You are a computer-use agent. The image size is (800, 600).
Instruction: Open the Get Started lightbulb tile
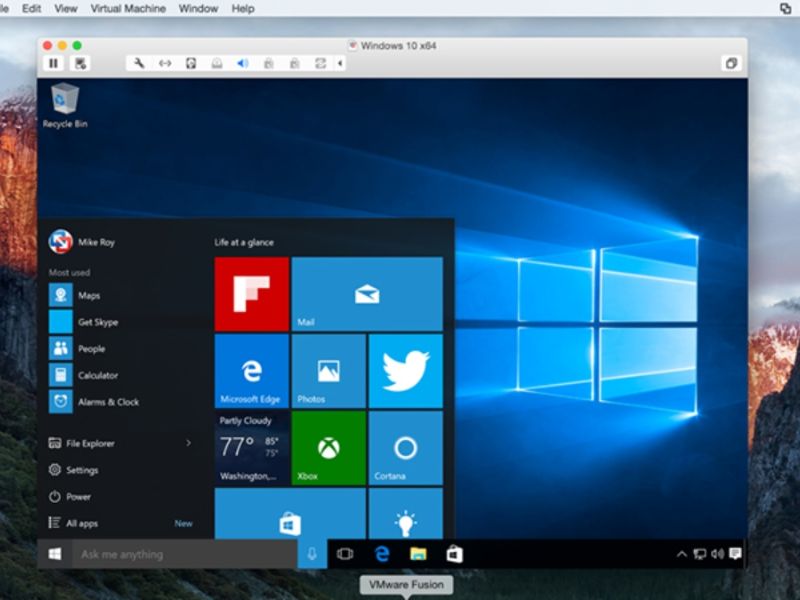(406, 513)
